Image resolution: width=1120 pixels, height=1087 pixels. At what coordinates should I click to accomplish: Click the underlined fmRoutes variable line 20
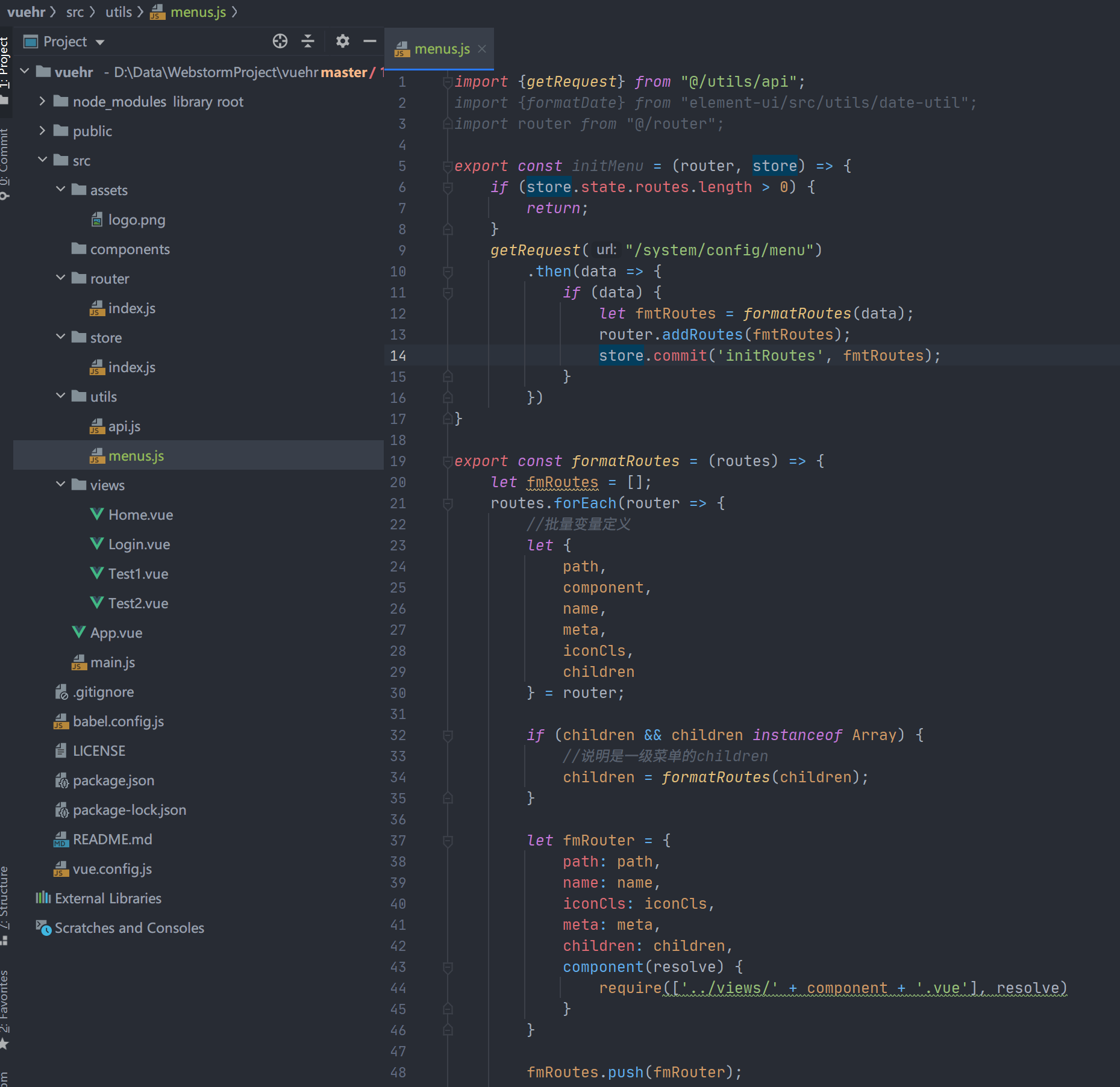[563, 482]
